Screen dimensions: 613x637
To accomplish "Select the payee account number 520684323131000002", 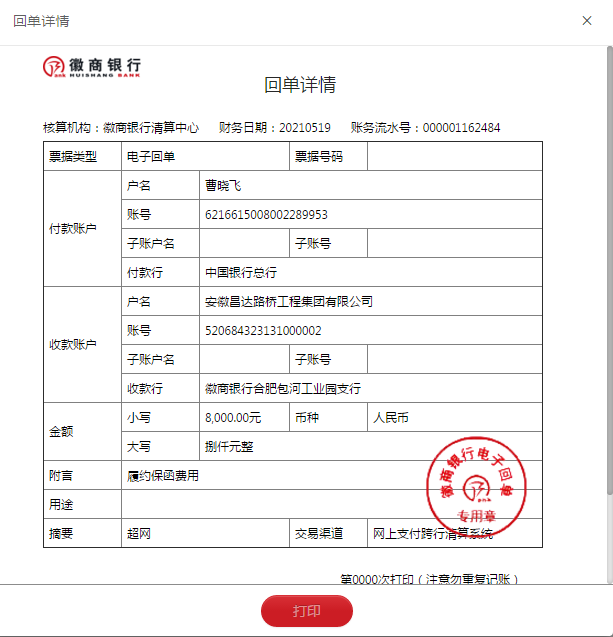I will point(263,331).
